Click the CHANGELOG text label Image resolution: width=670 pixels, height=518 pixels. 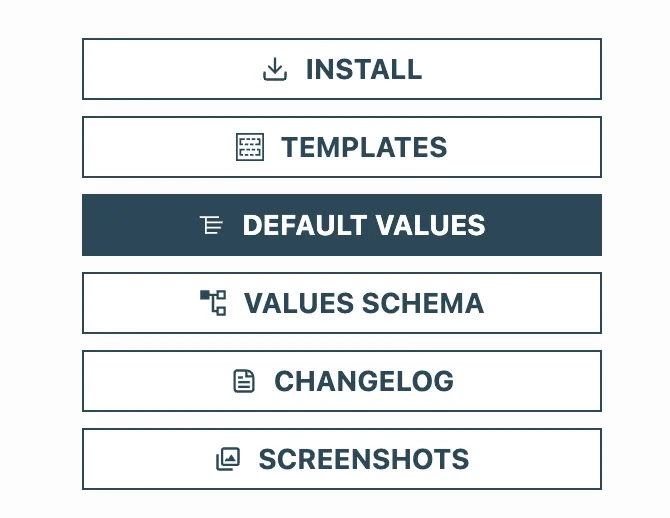point(364,381)
